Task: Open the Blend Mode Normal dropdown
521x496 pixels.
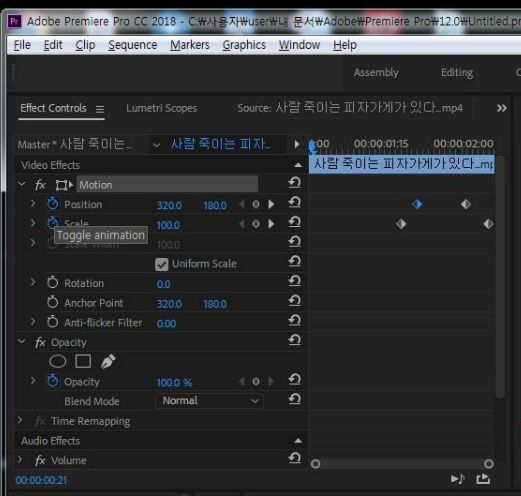Action: [x=209, y=401]
